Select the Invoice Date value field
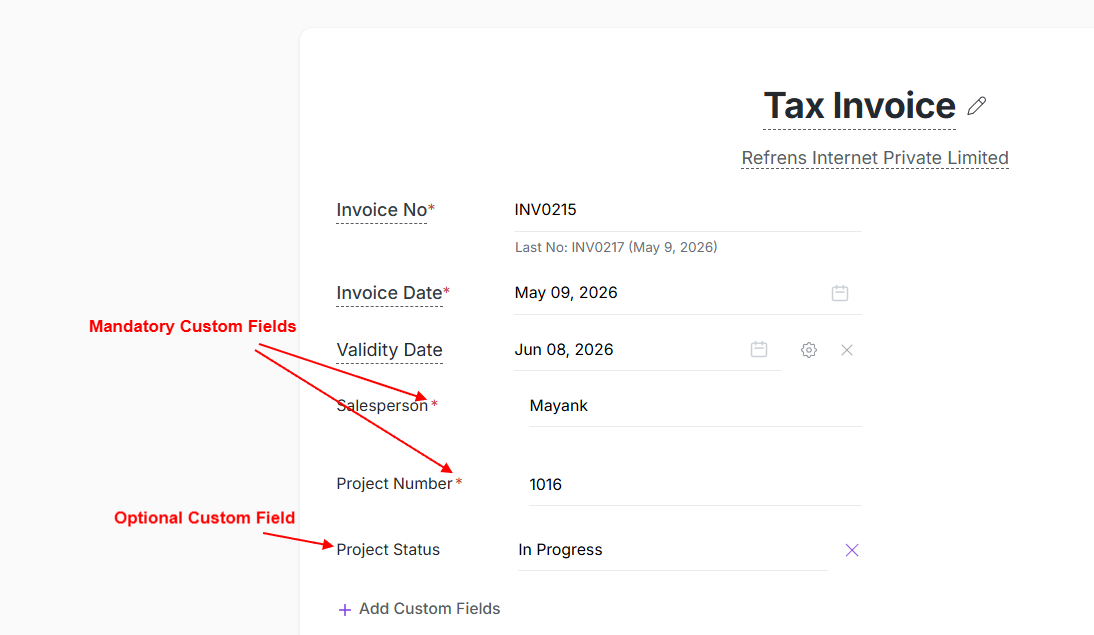This screenshot has height=635, width=1094. click(x=665, y=293)
